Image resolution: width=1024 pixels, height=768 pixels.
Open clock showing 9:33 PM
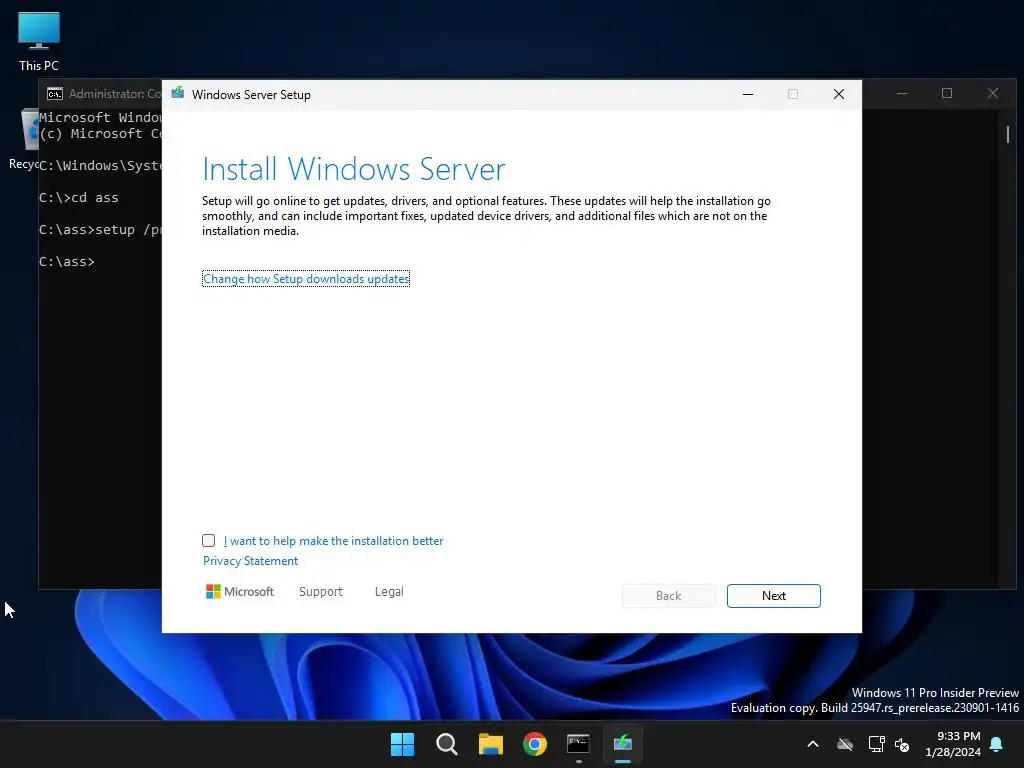953,744
